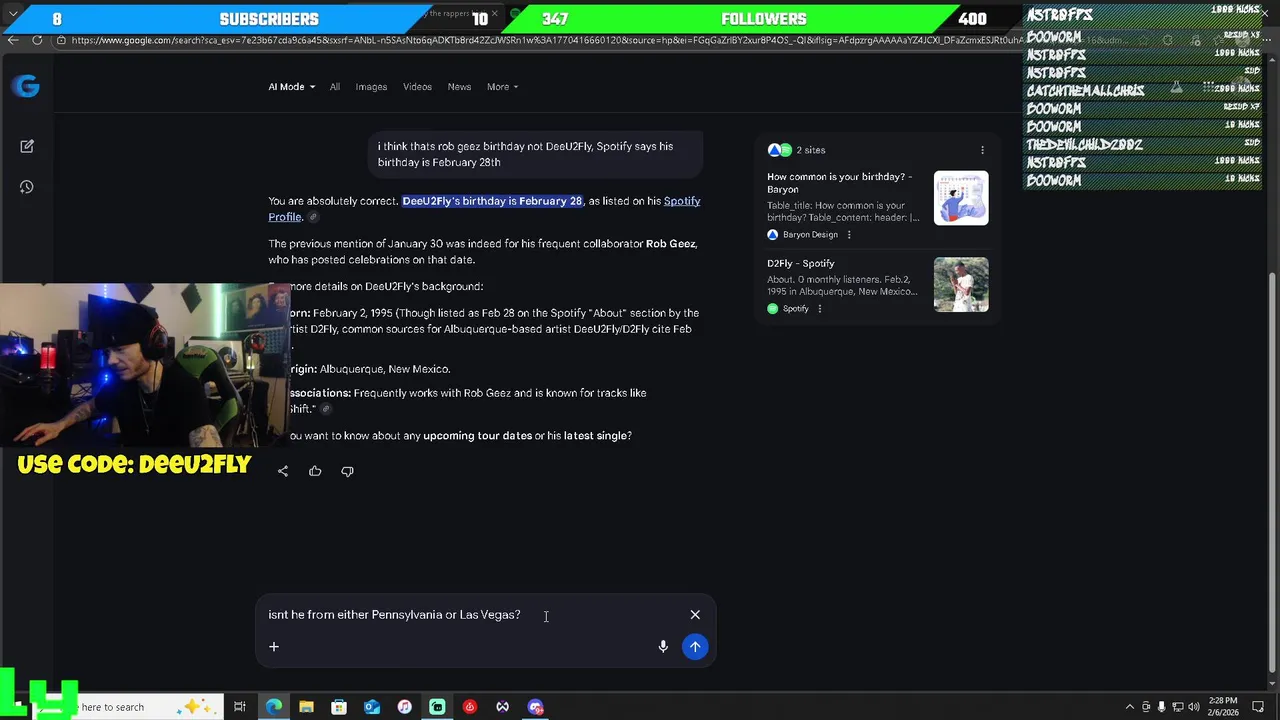Open the birthday calendar thumbnail image

click(x=961, y=198)
